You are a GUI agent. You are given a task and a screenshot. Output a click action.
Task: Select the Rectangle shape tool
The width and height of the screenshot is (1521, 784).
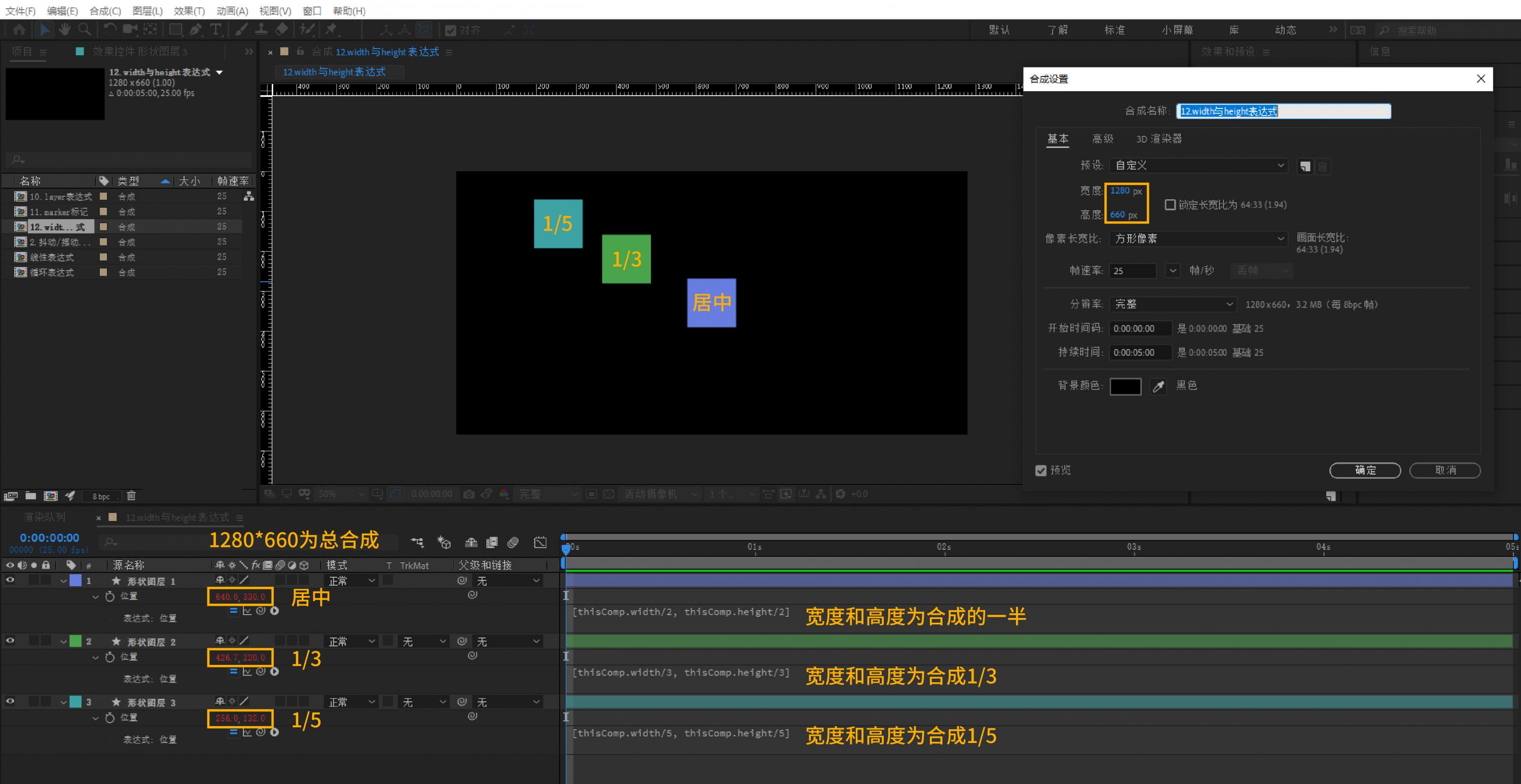tap(175, 29)
